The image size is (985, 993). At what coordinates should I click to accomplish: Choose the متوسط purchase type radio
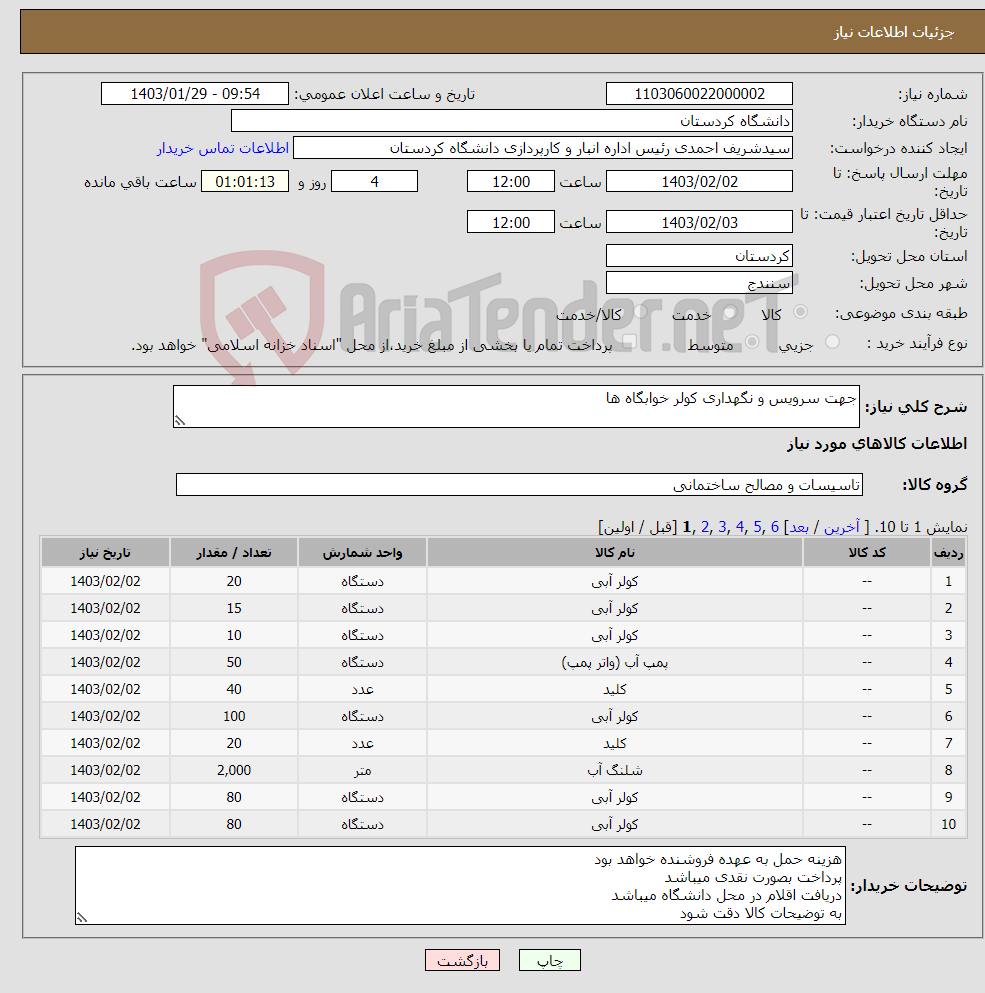coord(752,342)
